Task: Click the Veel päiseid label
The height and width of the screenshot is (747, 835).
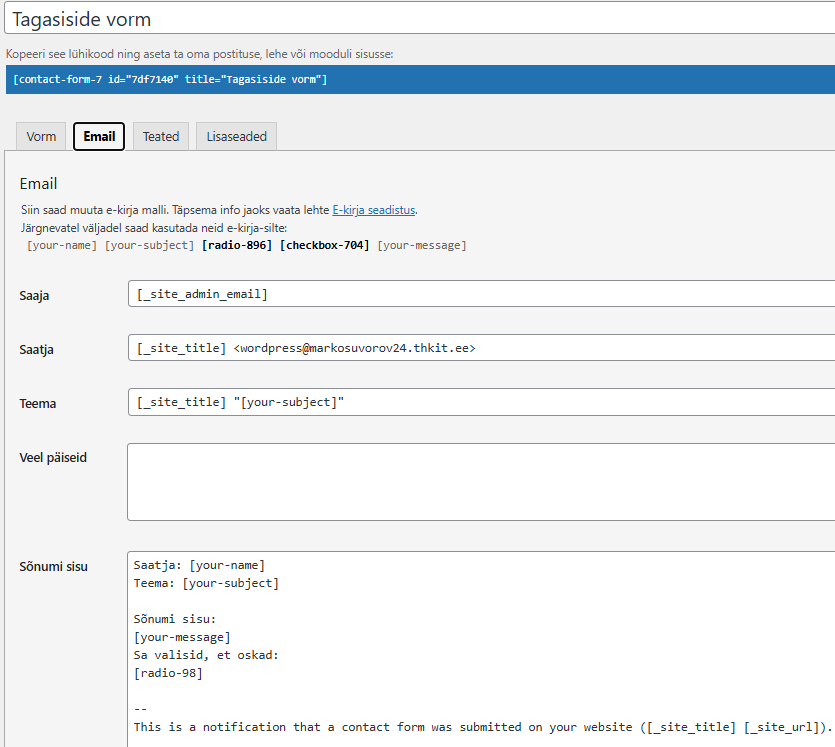Action: point(53,458)
